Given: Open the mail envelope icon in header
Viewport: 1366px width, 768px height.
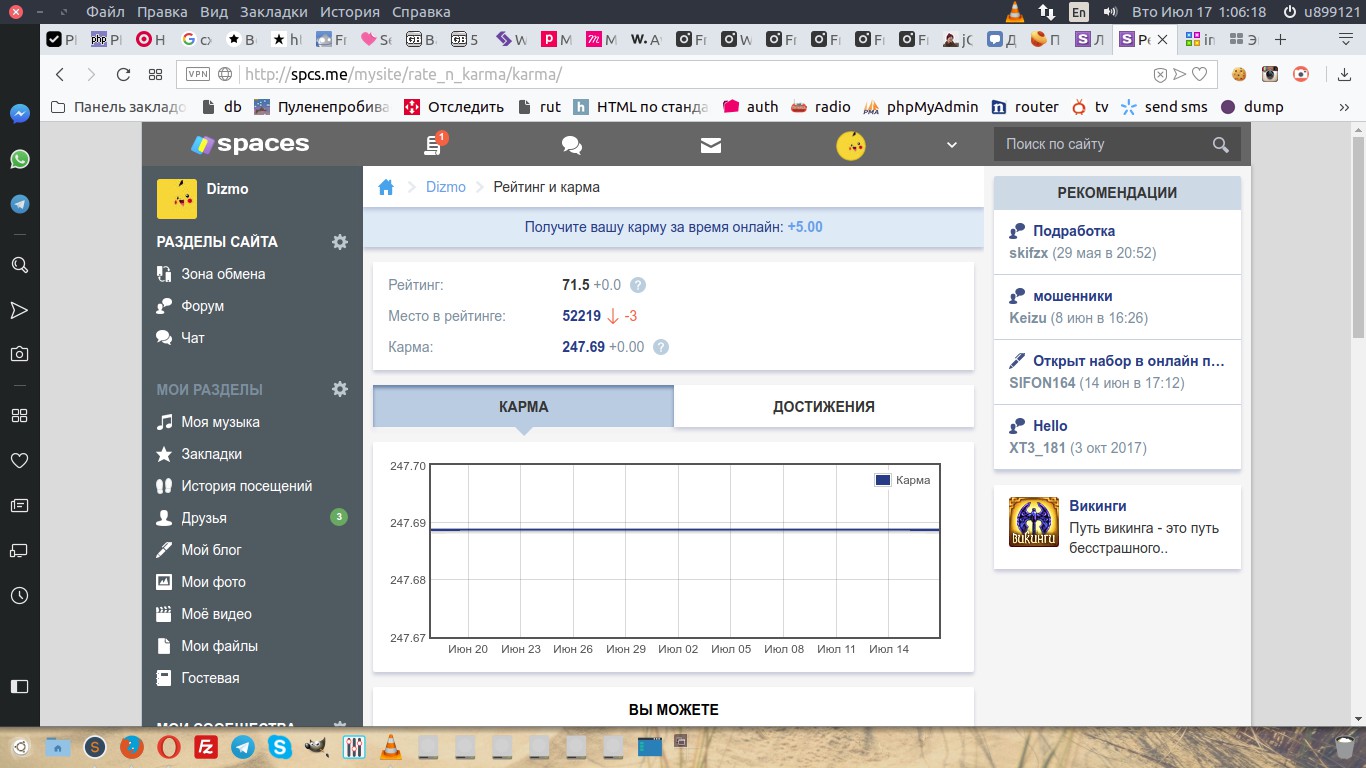Looking at the screenshot, I should tap(711, 145).
